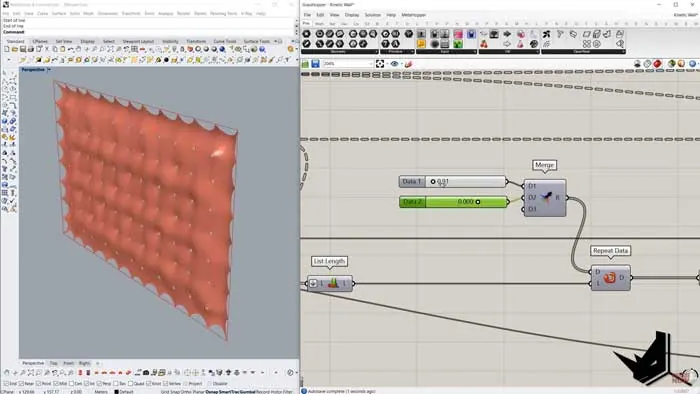The height and width of the screenshot is (394, 700).
Task: Open the File menu in Grasshopper
Action: point(307,15)
